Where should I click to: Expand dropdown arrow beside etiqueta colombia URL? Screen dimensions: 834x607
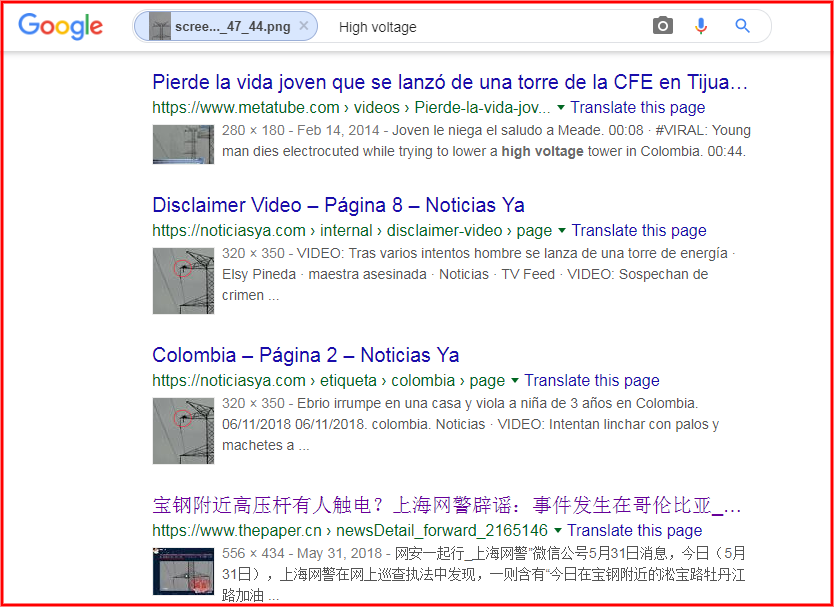tap(515, 381)
